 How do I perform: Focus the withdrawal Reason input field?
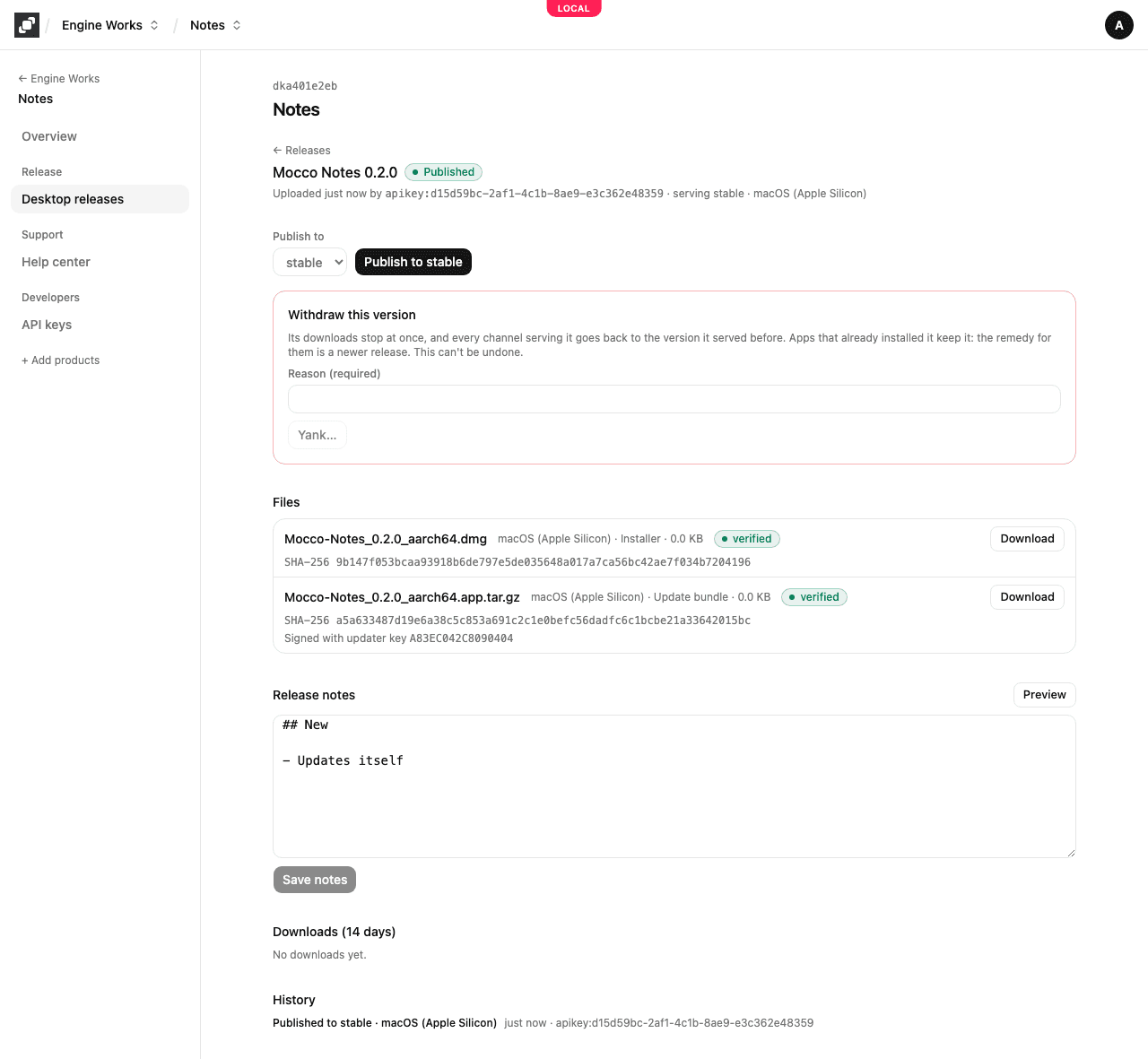tap(674, 399)
